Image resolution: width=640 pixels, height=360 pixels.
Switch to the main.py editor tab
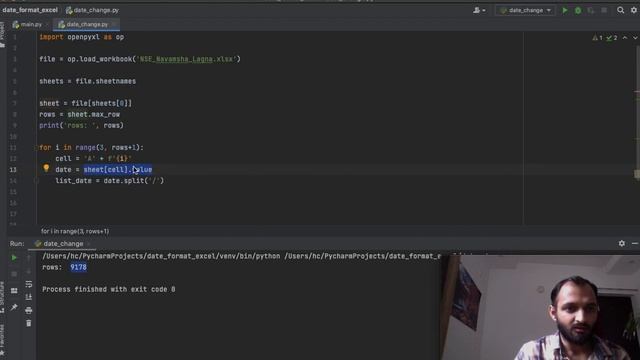coord(28,24)
